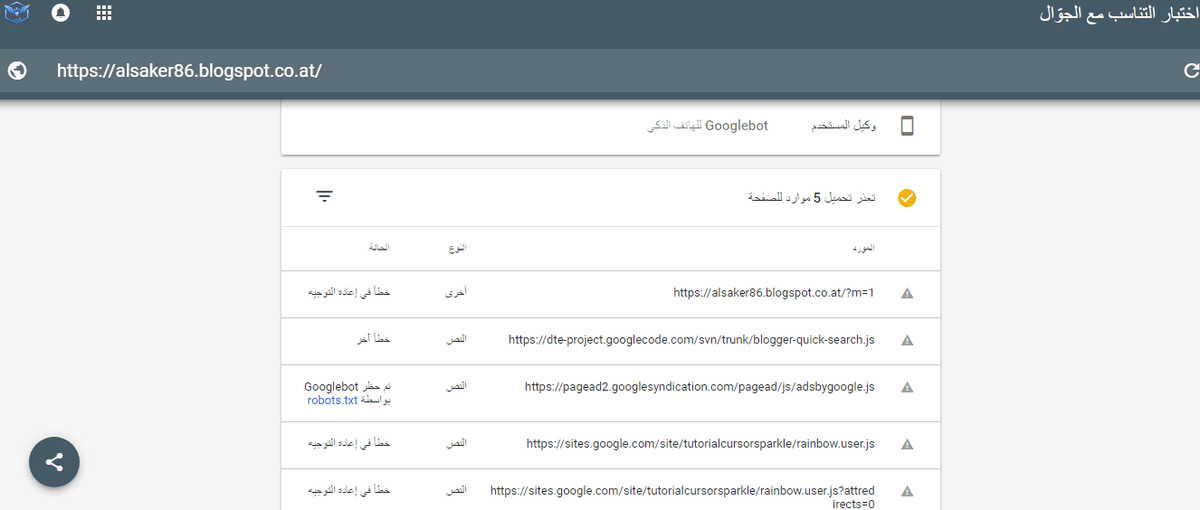
Task: Click warning icon for blogger-quick-search.js row
Action: [907, 341]
